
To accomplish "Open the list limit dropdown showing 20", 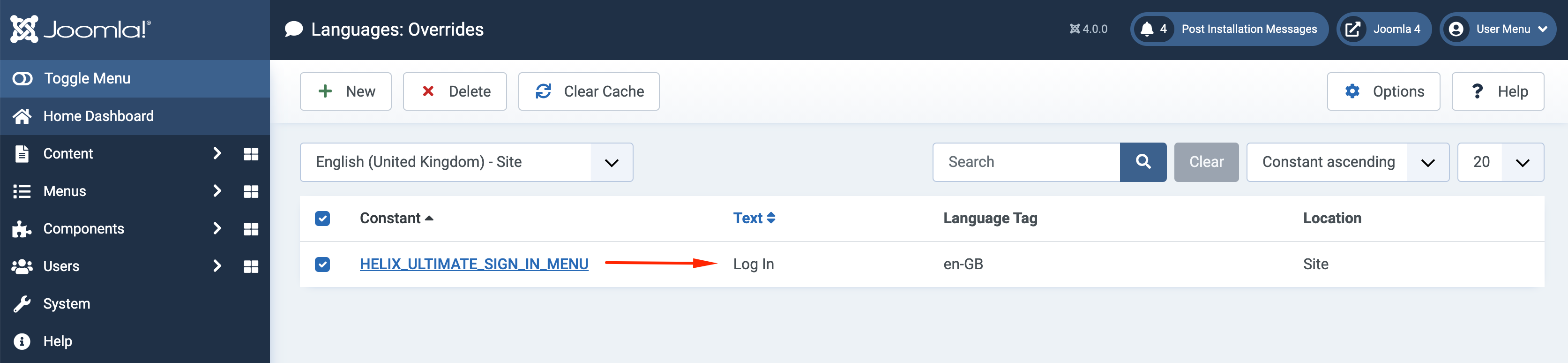I will pos(1500,162).
